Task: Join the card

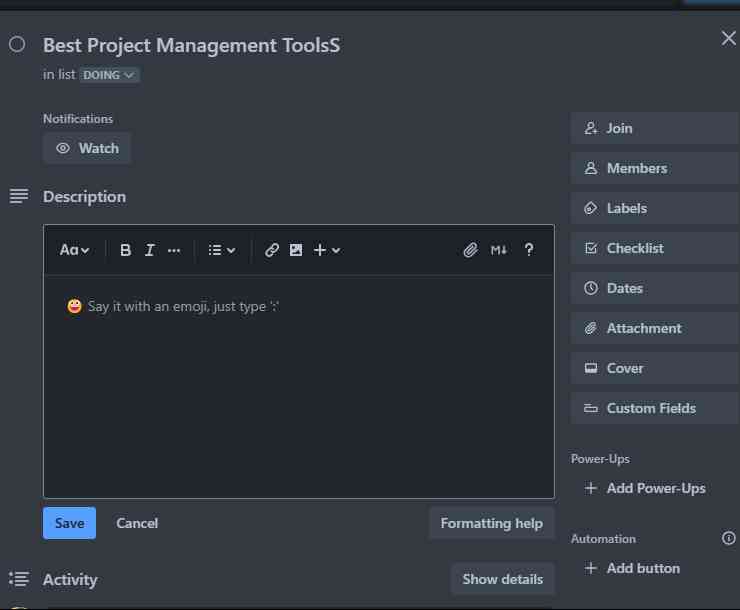Action: pos(655,128)
